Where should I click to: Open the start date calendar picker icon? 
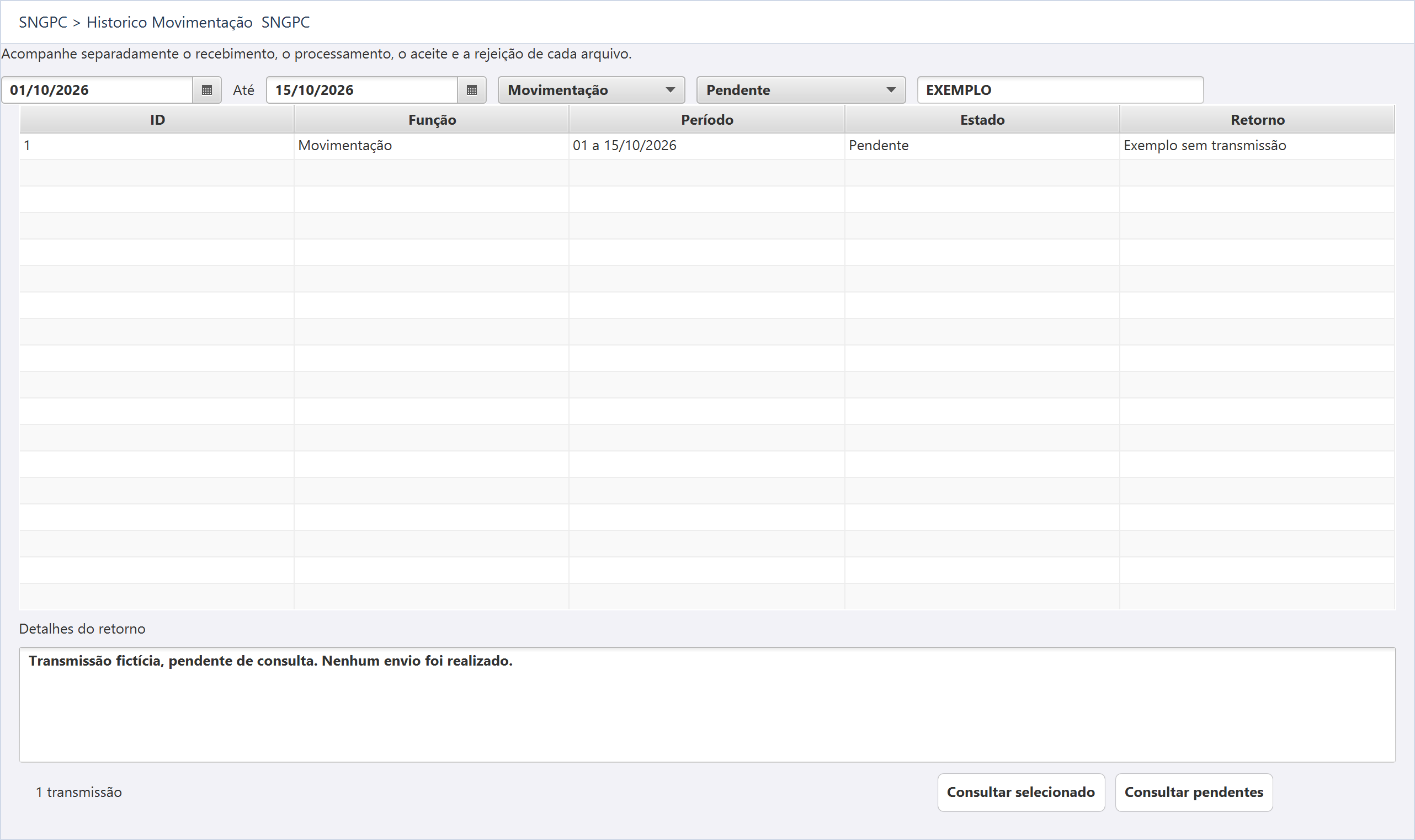206,90
